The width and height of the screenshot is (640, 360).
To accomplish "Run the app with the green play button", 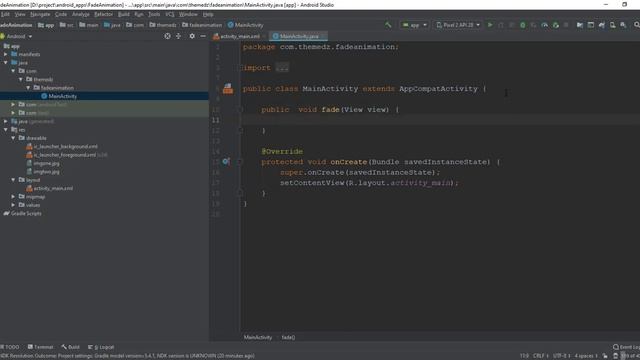I will point(490,25).
